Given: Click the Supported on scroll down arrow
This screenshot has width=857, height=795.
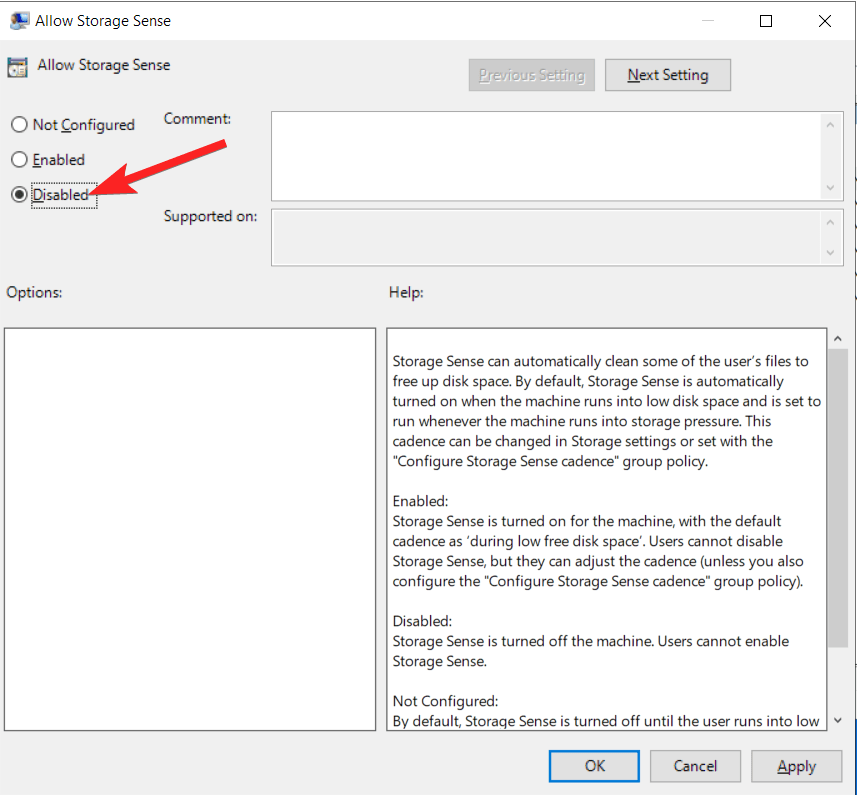Looking at the screenshot, I should 830,253.
